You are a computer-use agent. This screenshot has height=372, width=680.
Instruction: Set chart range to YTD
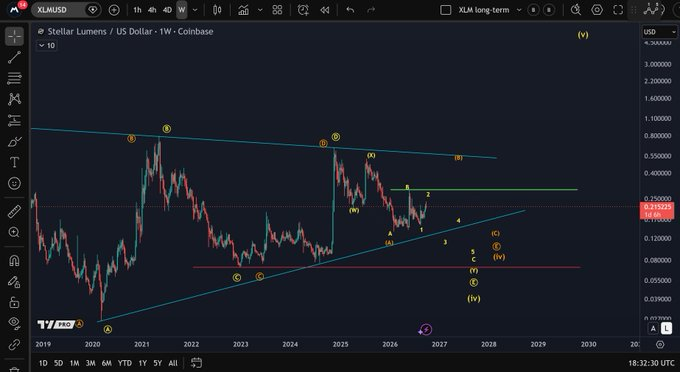click(125, 363)
